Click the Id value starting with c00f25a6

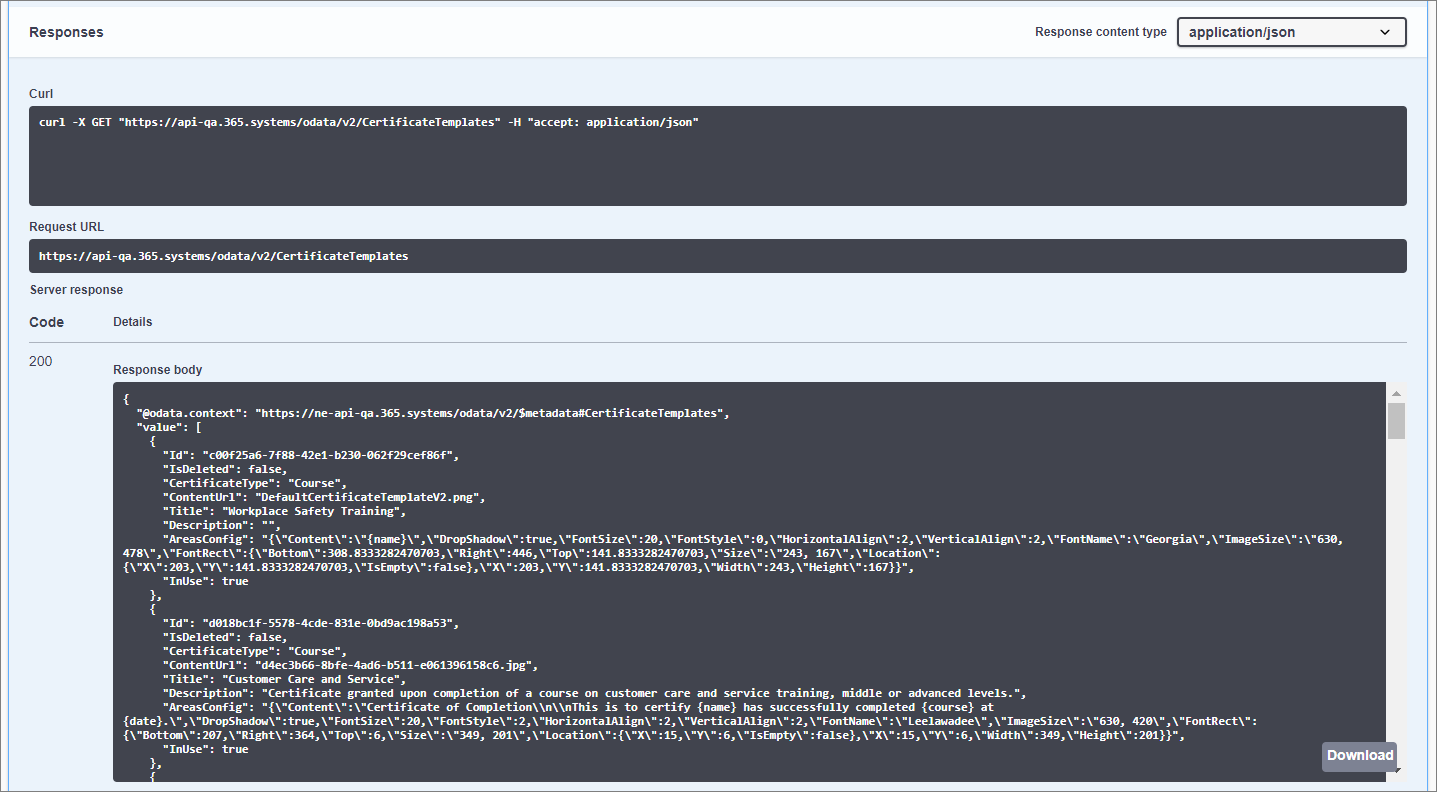click(x=330, y=455)
